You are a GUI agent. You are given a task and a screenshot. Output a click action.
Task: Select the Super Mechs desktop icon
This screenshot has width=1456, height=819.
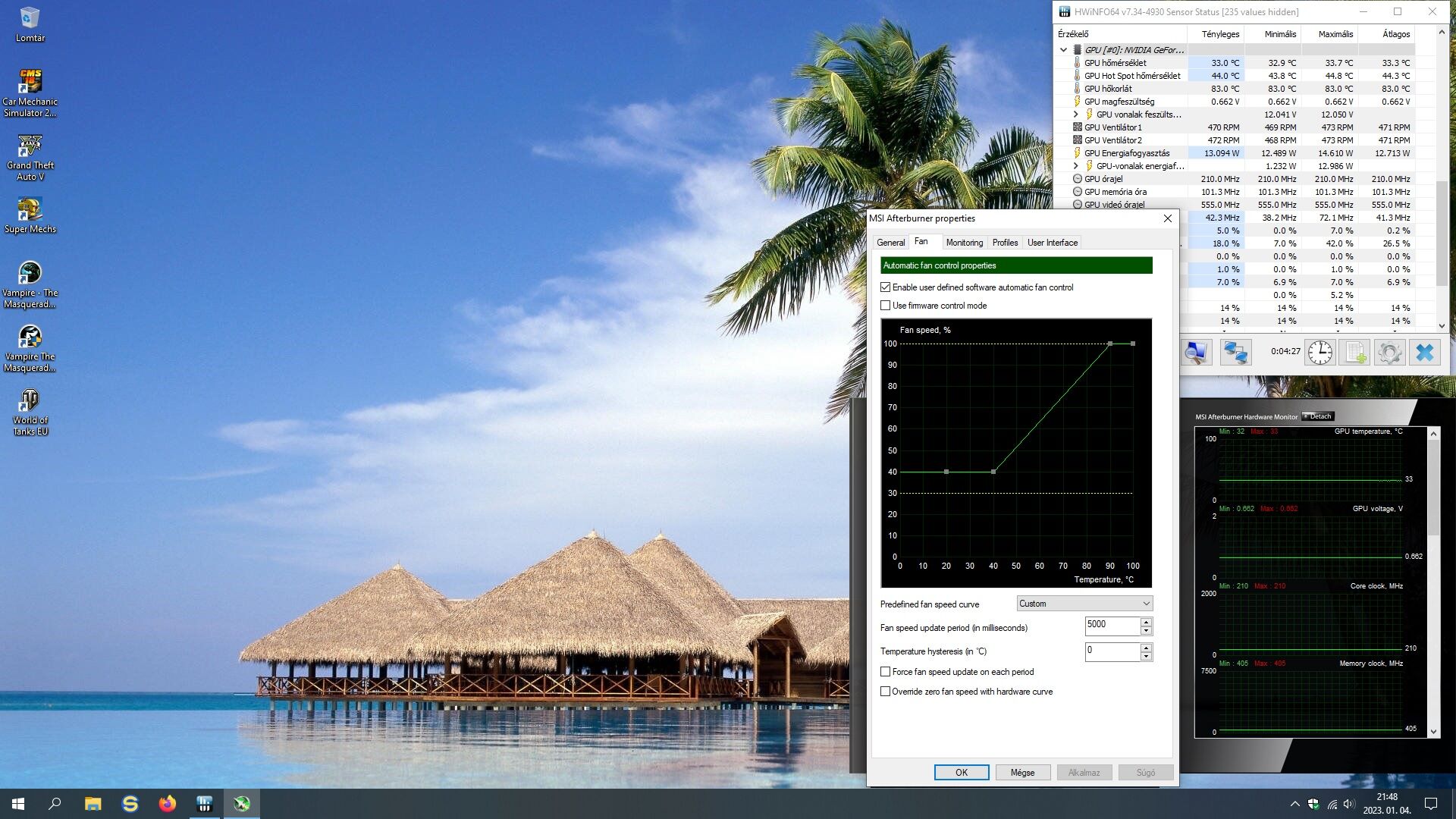point(30,215)
